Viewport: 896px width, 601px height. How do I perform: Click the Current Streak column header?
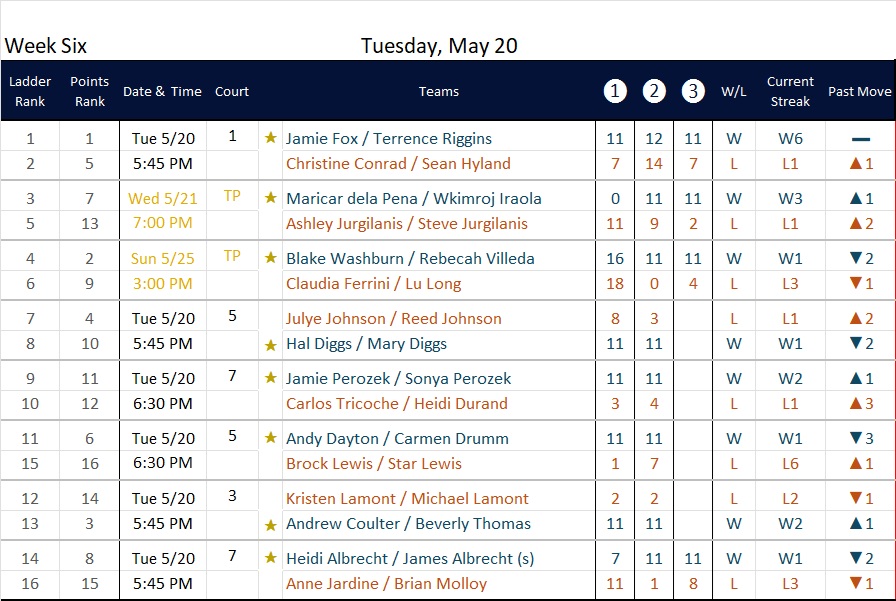[790, 91]
